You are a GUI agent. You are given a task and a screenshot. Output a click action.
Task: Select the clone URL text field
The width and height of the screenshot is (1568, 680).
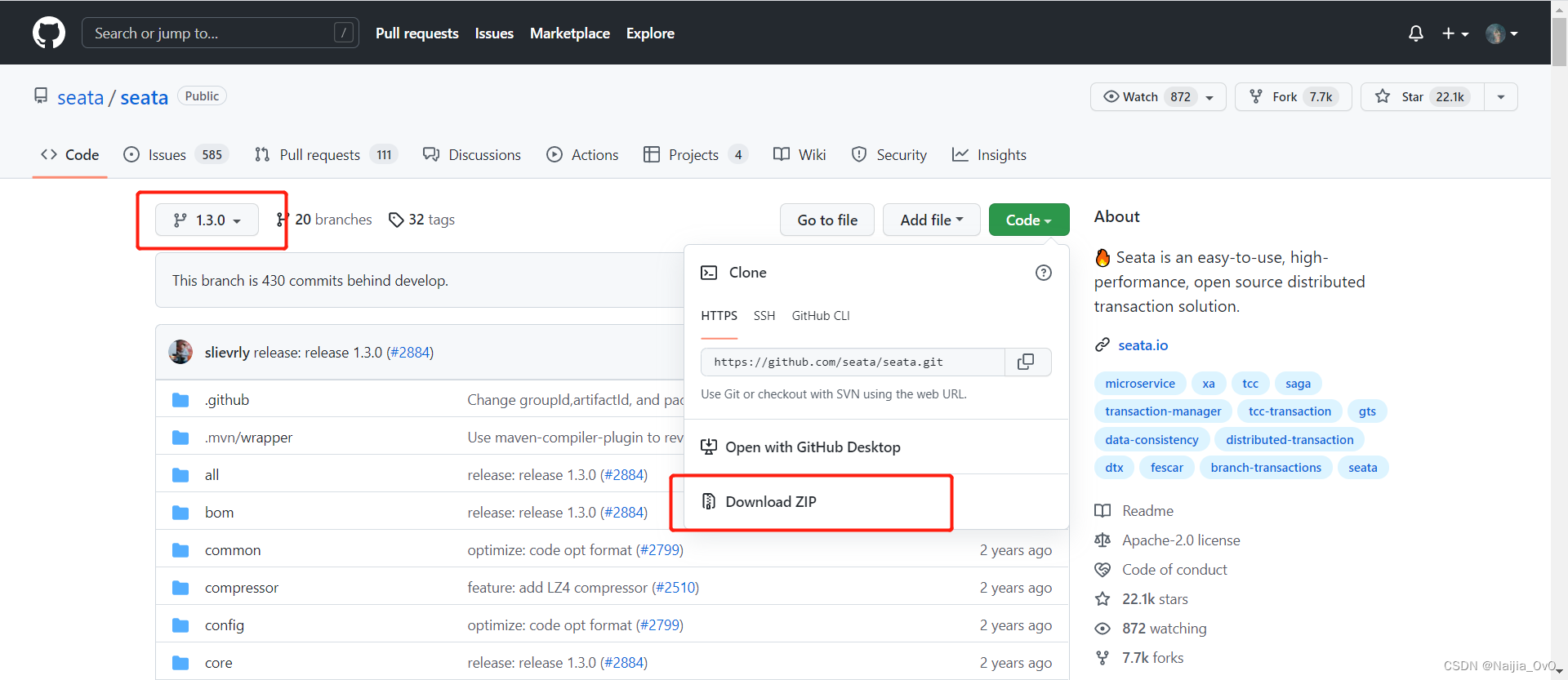pyautogui.click(x=853, y=362)
